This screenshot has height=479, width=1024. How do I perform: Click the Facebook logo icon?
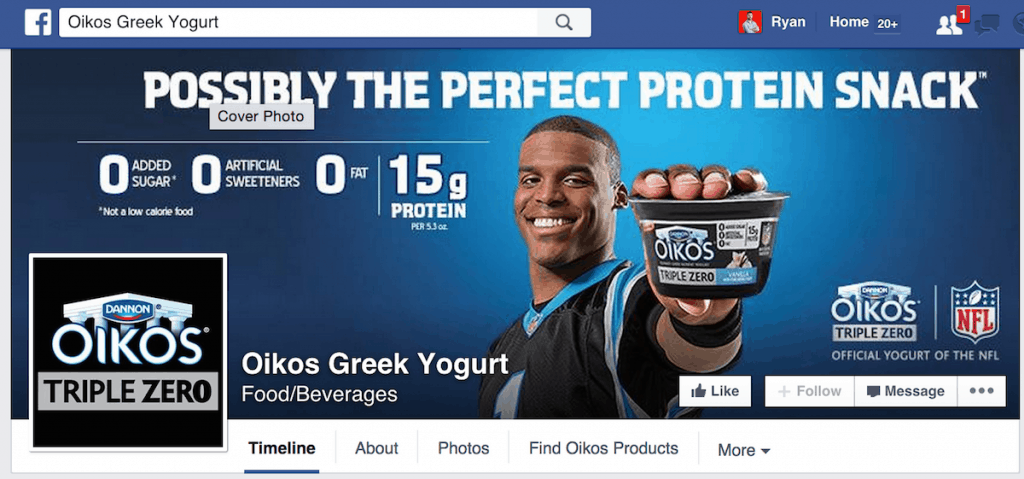click(38, 23)
